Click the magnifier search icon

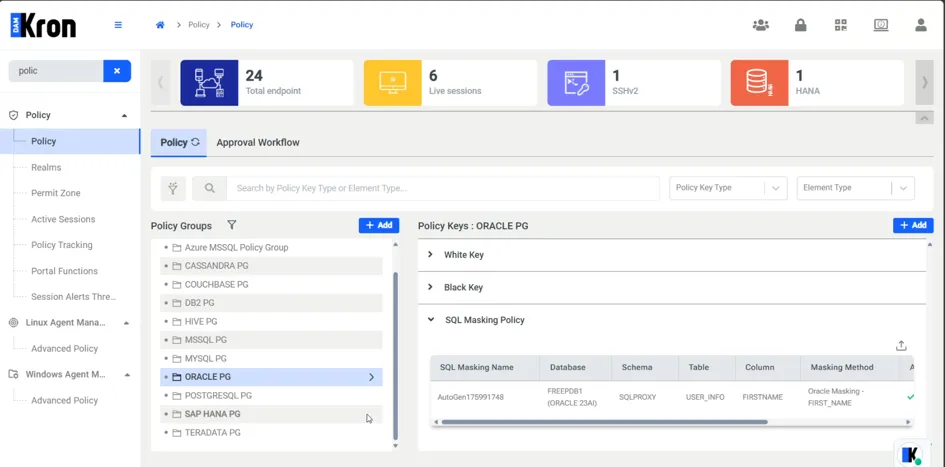coord(209,188)
